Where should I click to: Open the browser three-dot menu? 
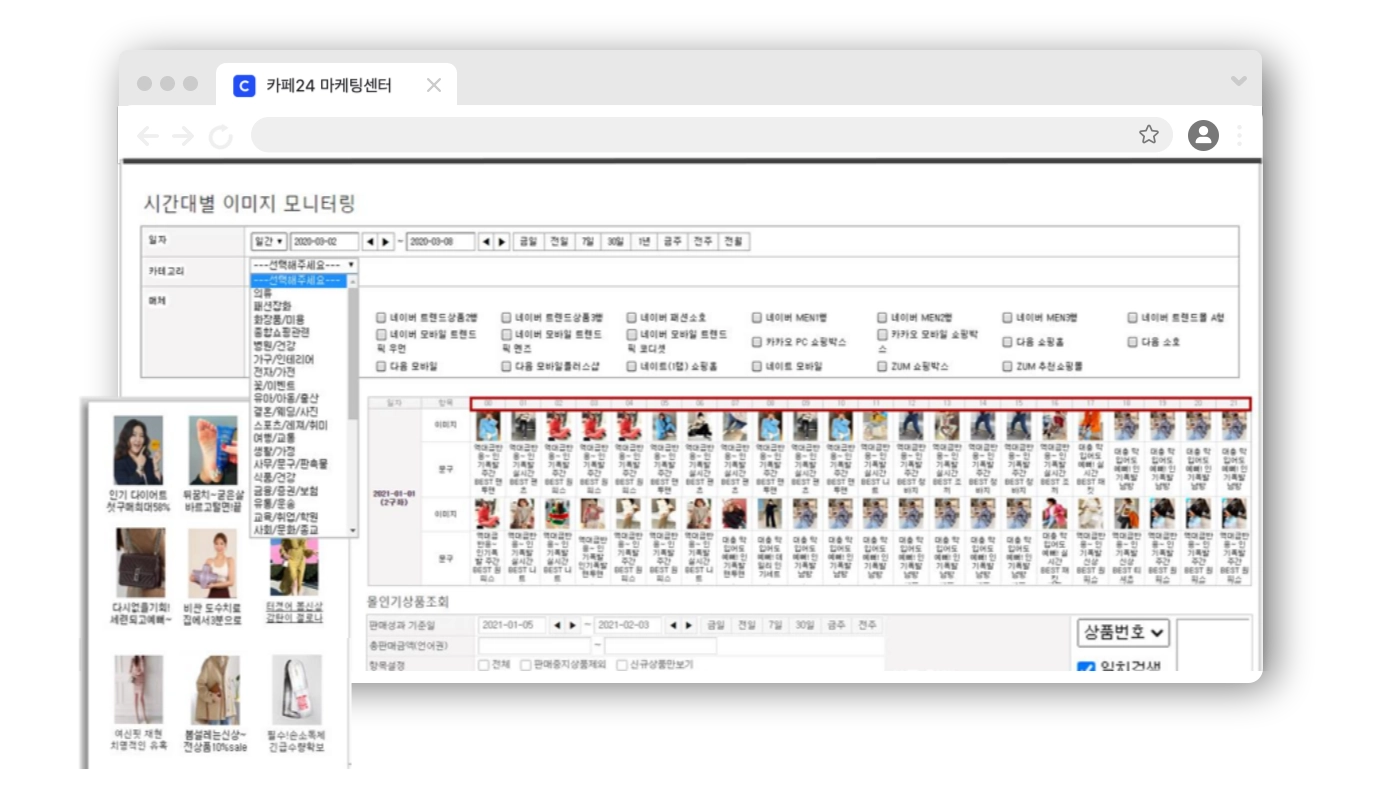(x=1240, y=135)
